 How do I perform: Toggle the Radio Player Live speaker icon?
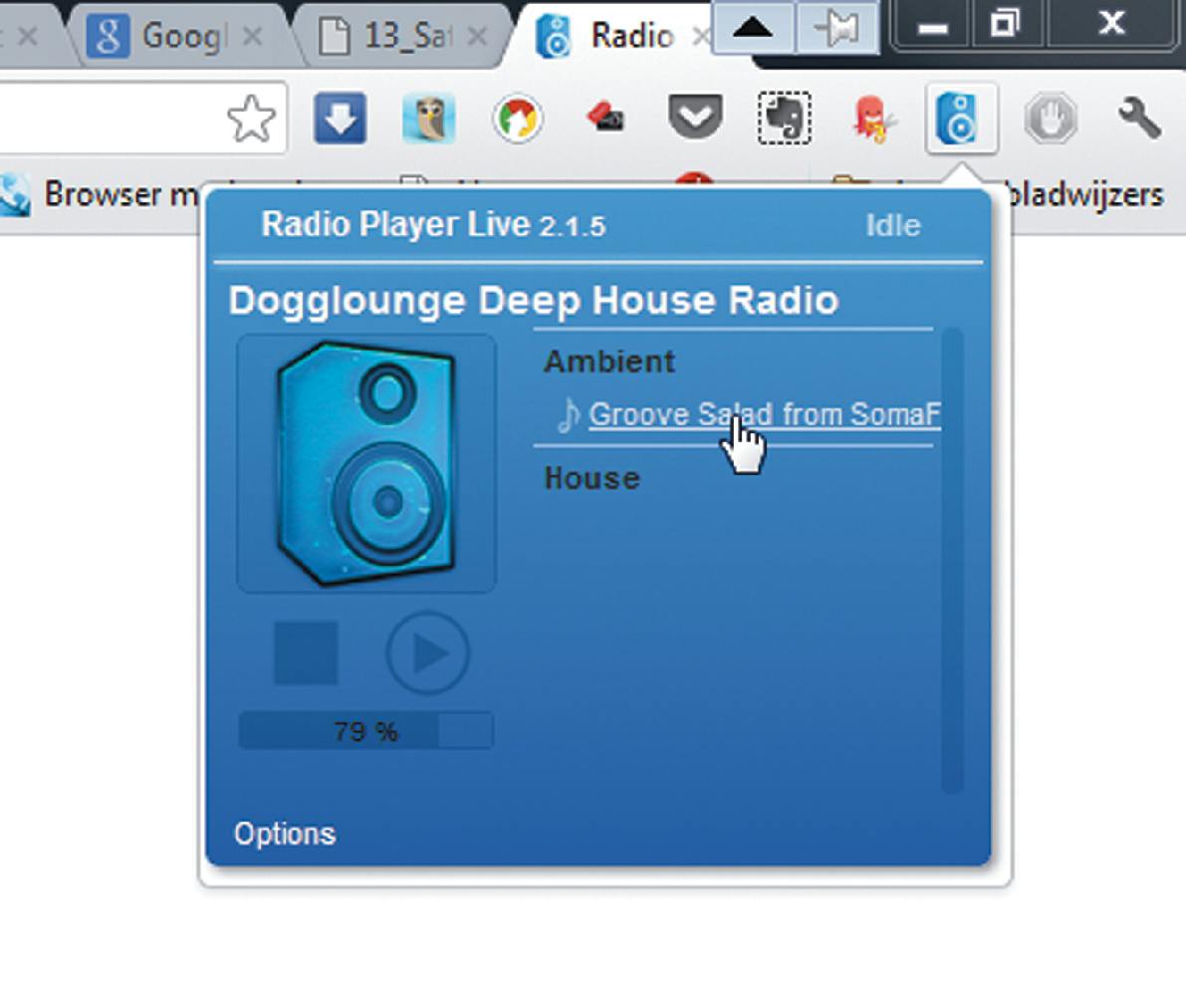click(961, 119)
